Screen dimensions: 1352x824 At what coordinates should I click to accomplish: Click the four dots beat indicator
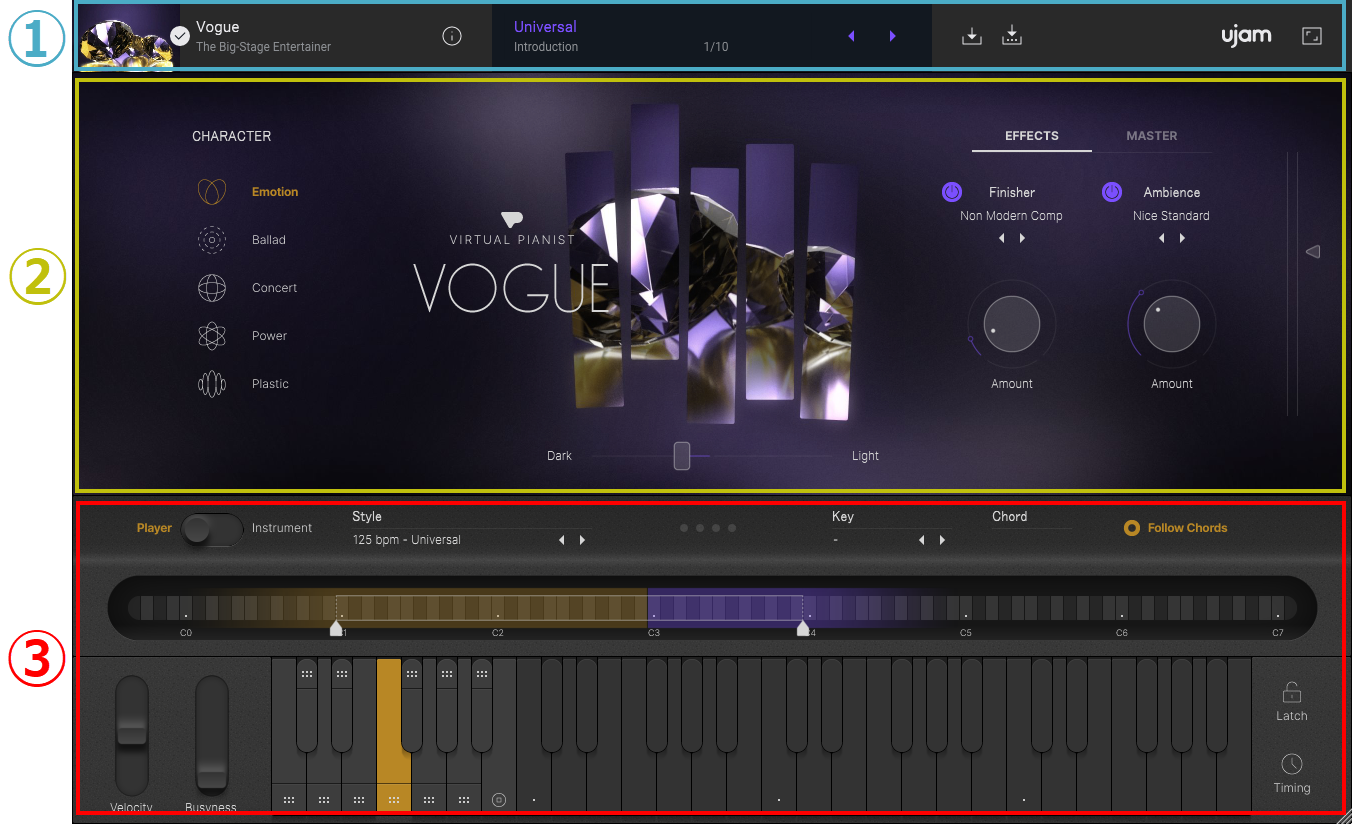(x=708, y=528)
